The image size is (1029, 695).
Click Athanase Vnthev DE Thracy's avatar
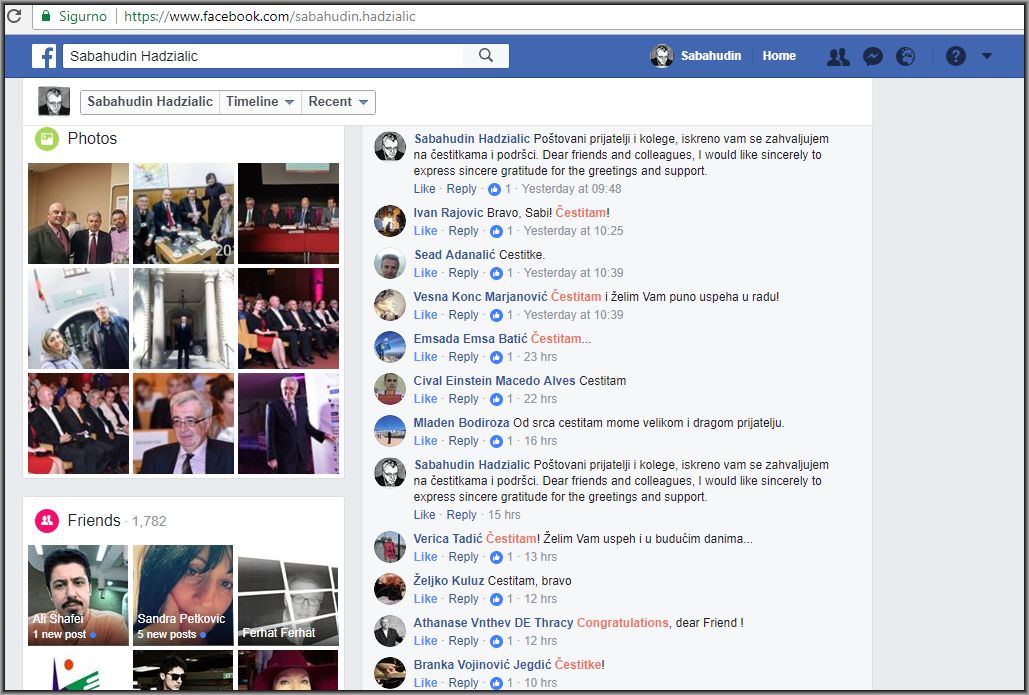(390, 631)
